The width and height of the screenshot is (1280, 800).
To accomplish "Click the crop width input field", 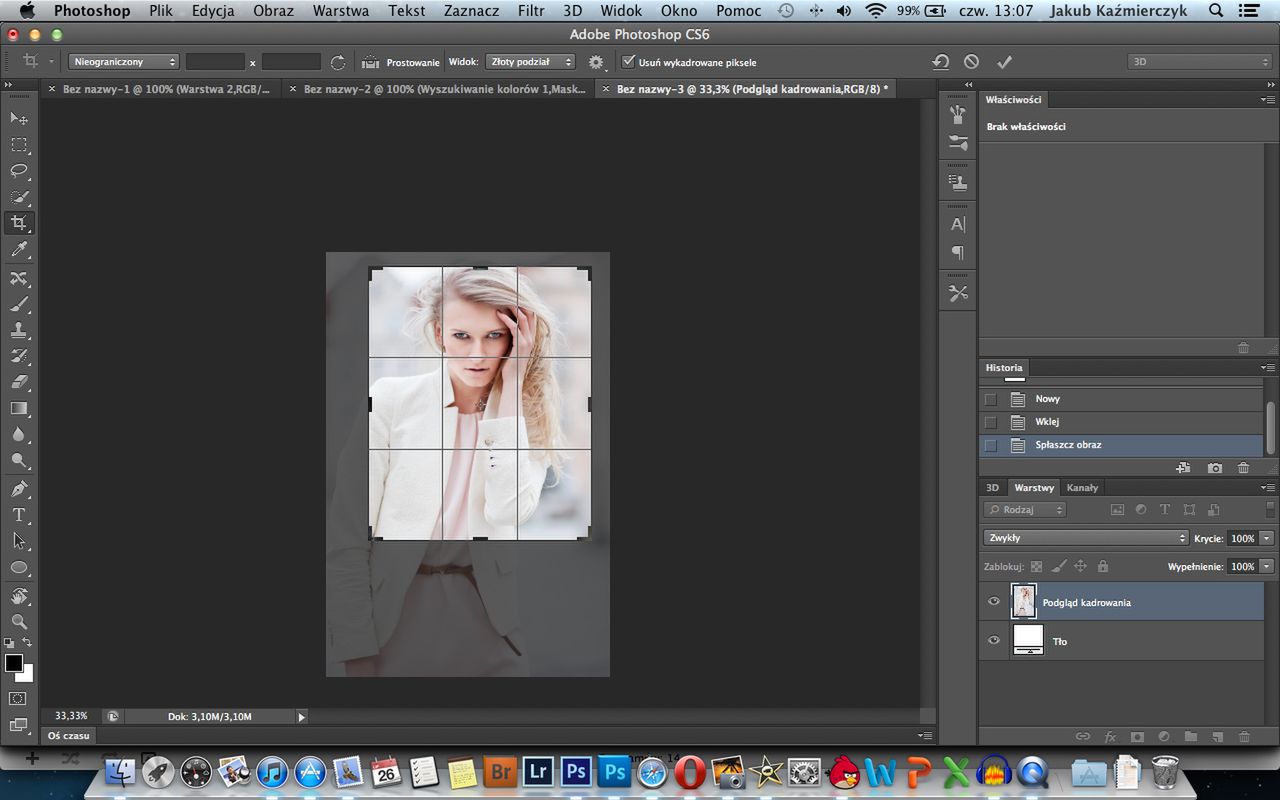I will coord(215,62).
